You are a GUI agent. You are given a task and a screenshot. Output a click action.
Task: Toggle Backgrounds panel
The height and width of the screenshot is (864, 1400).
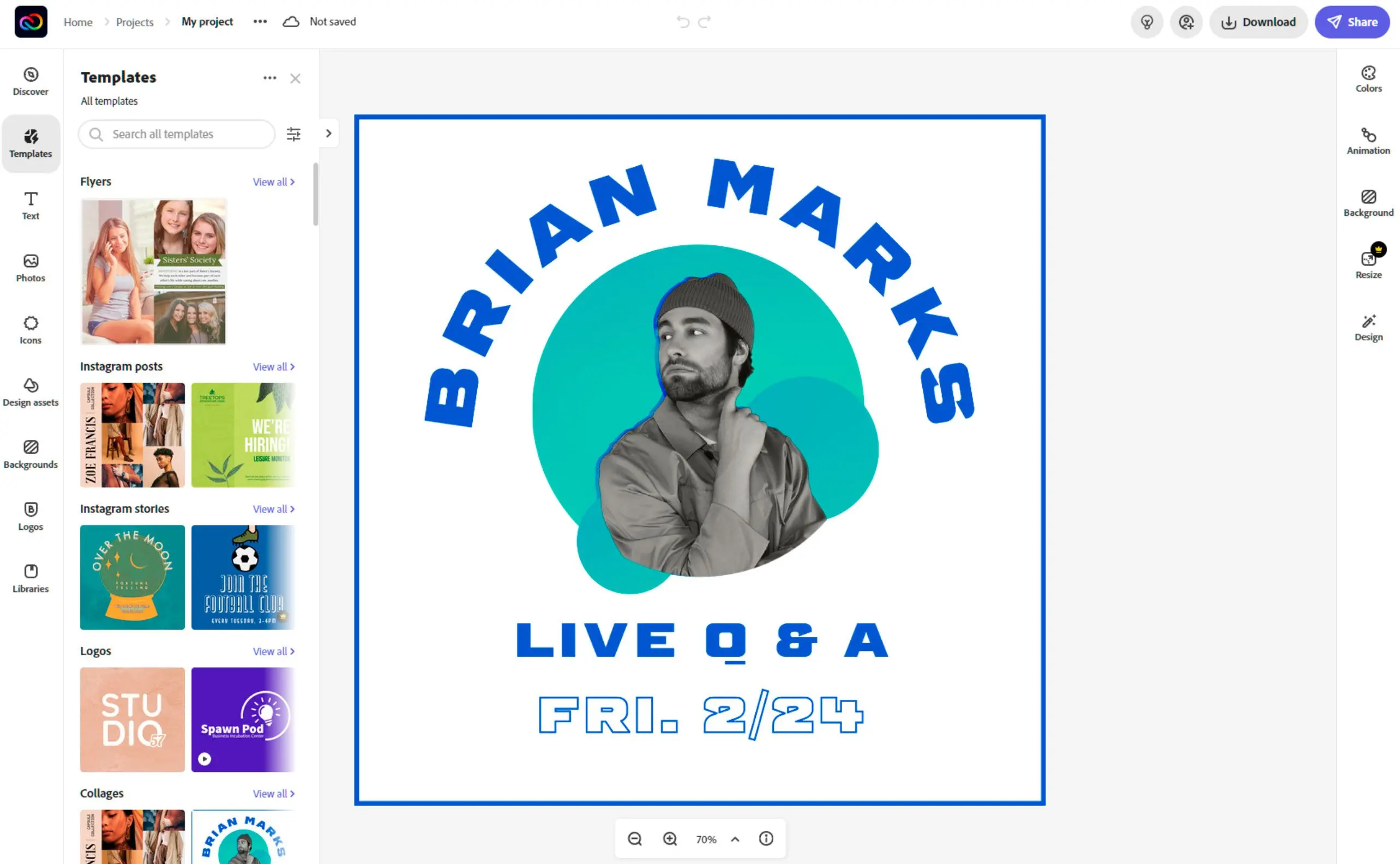(31, 455)
